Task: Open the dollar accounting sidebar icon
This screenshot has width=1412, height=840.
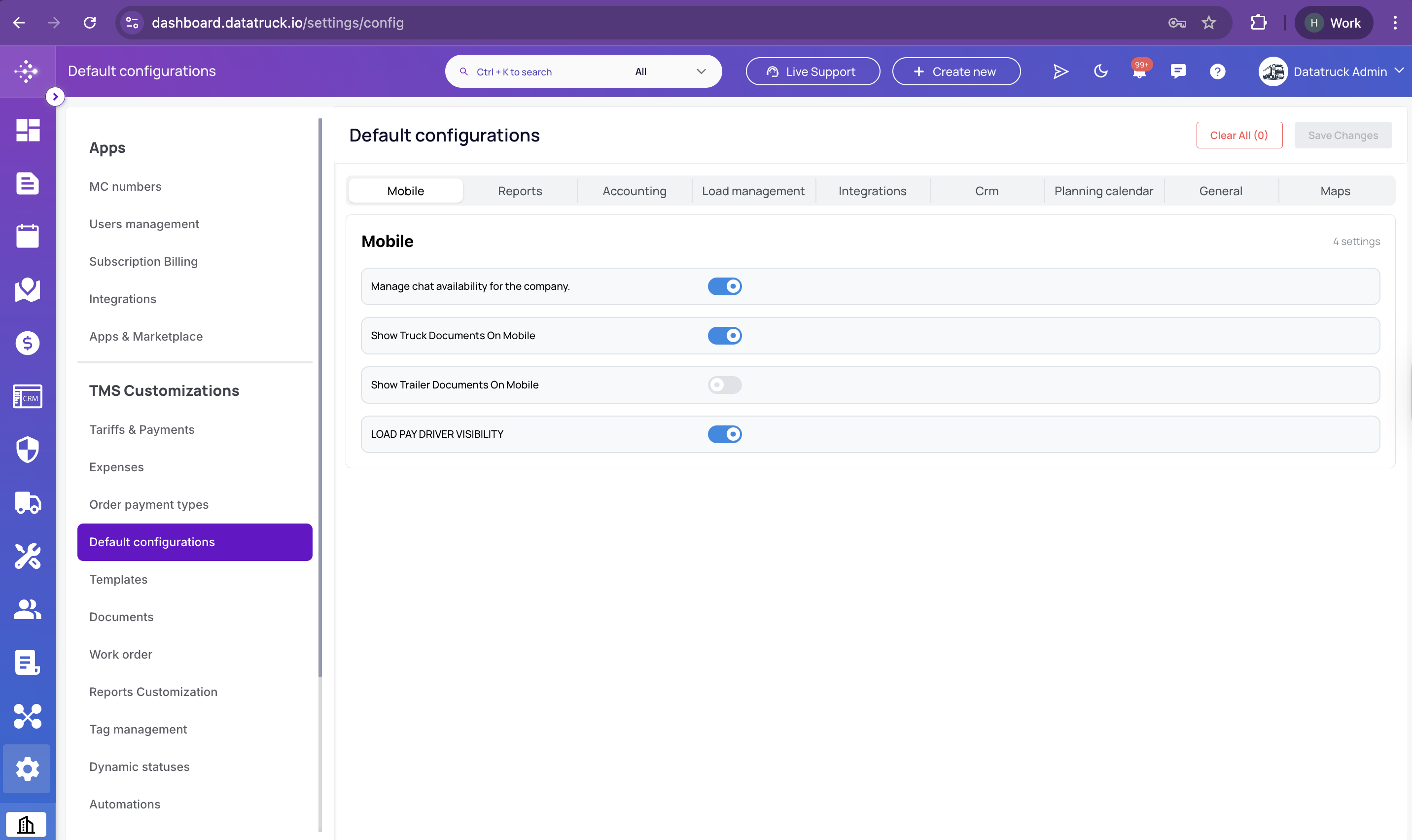Action: click(28, 343)
